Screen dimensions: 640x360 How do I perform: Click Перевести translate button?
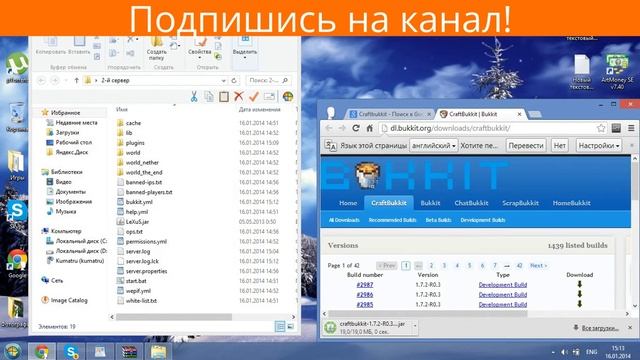point(526,145)
